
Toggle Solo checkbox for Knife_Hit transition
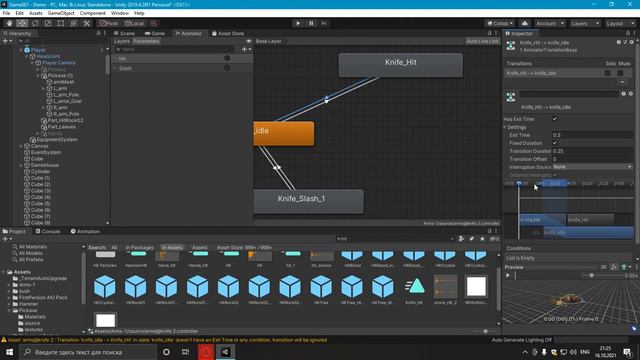(608, 73)
